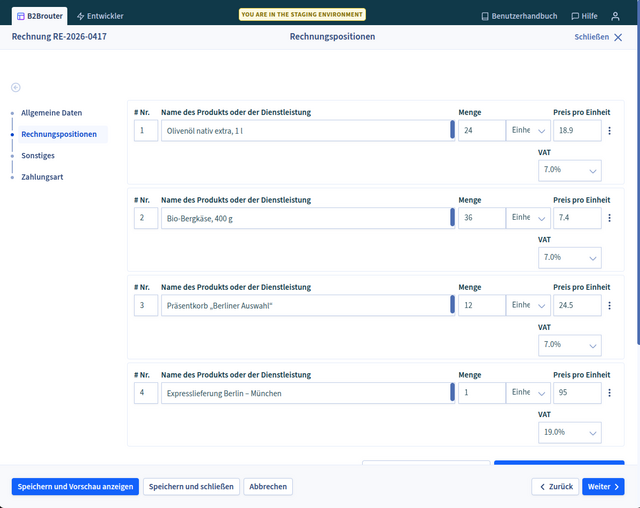Click the circular back arrow icon

click(x=16, y=87)
